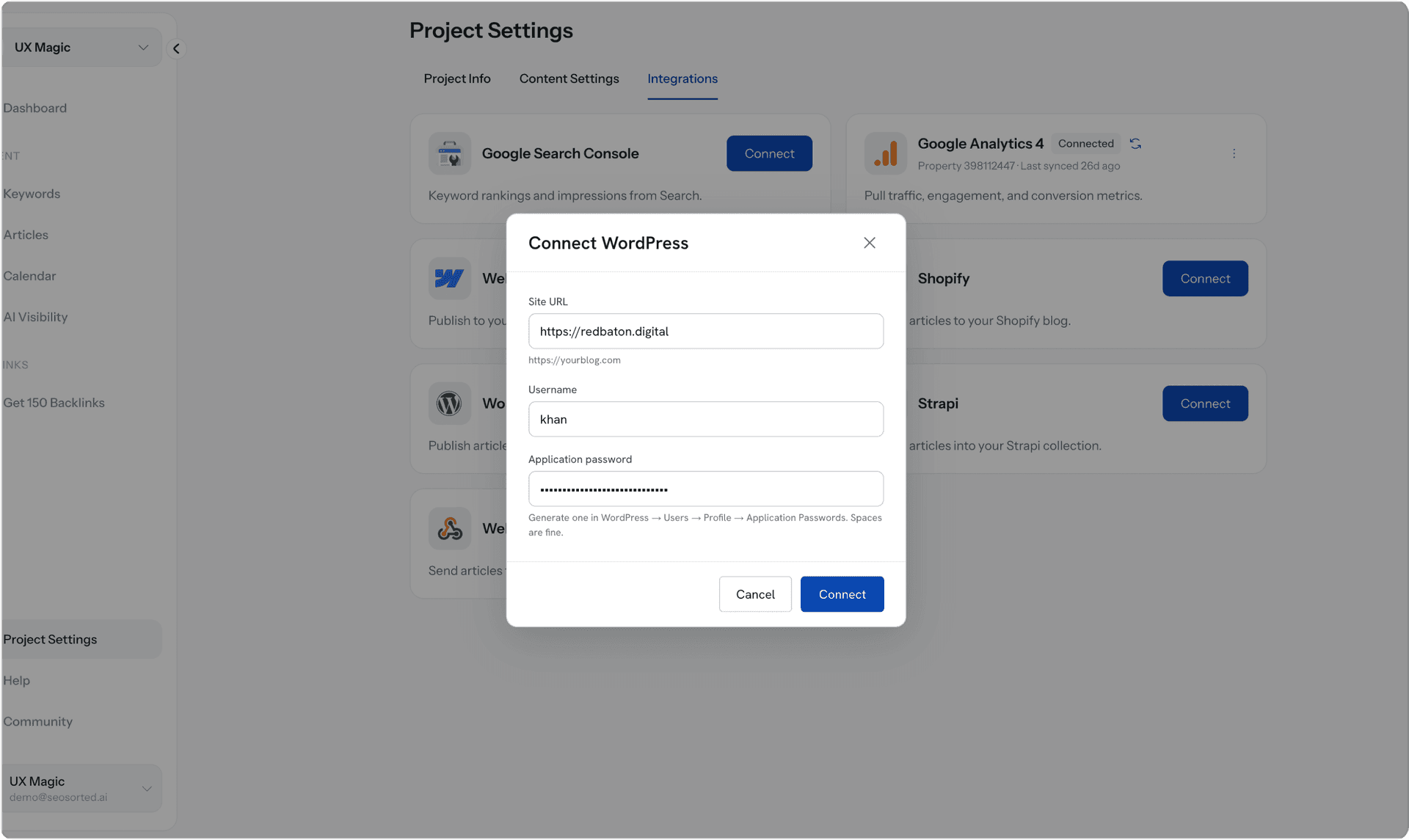Open Calendar in the sidebar
This screenshot has height=840, width=1409.
click(x=29, y=276)
